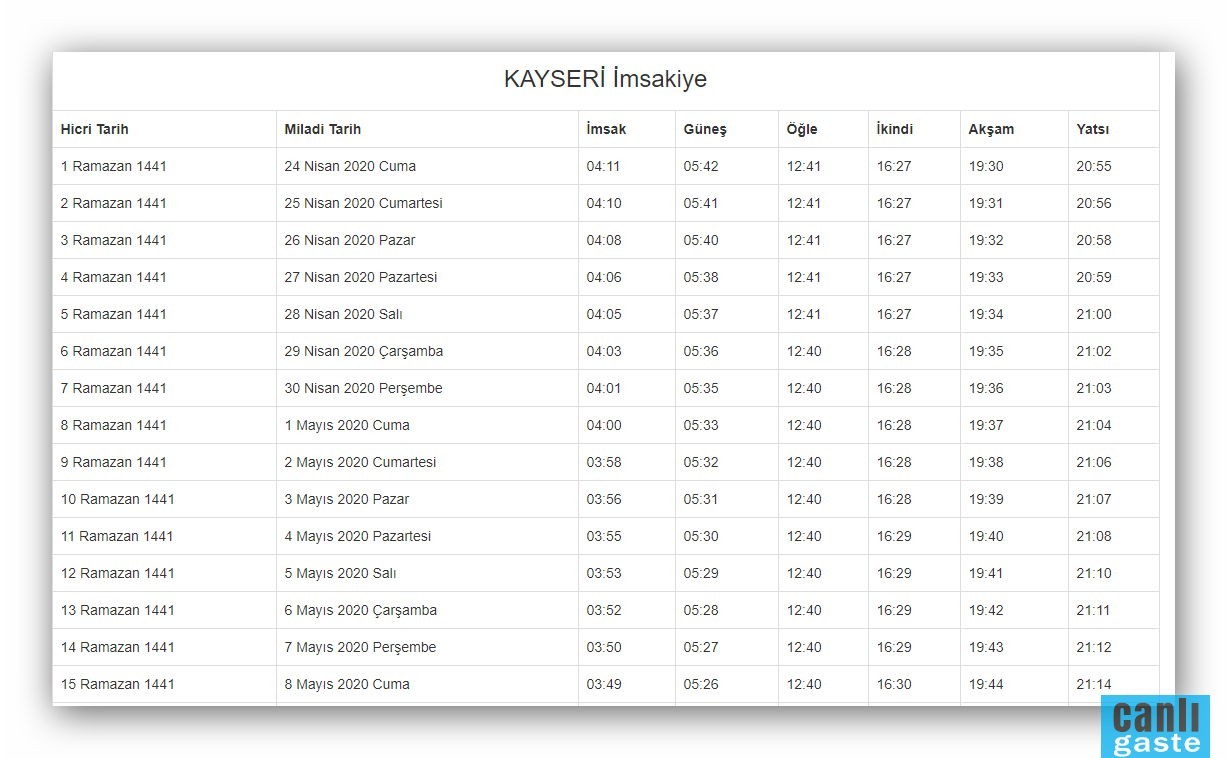The width and height of the screenshot is (1227, 758).
Task: Click İmsak time '04:00'
Action: click(x=603, y=425)
